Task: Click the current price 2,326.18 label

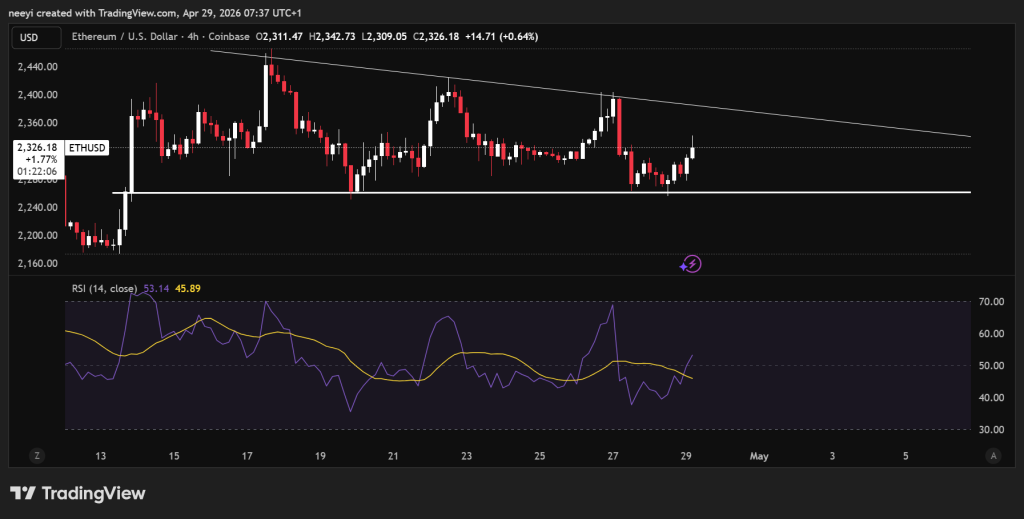Action: (x=36, y=147)
